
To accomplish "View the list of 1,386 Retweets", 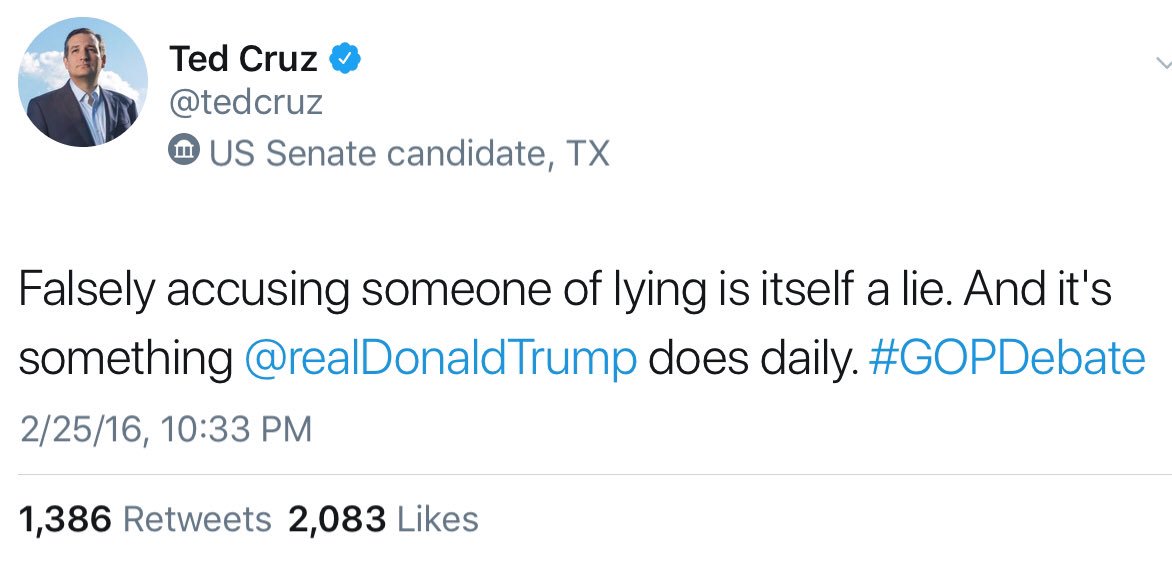I will pos(144,519).
